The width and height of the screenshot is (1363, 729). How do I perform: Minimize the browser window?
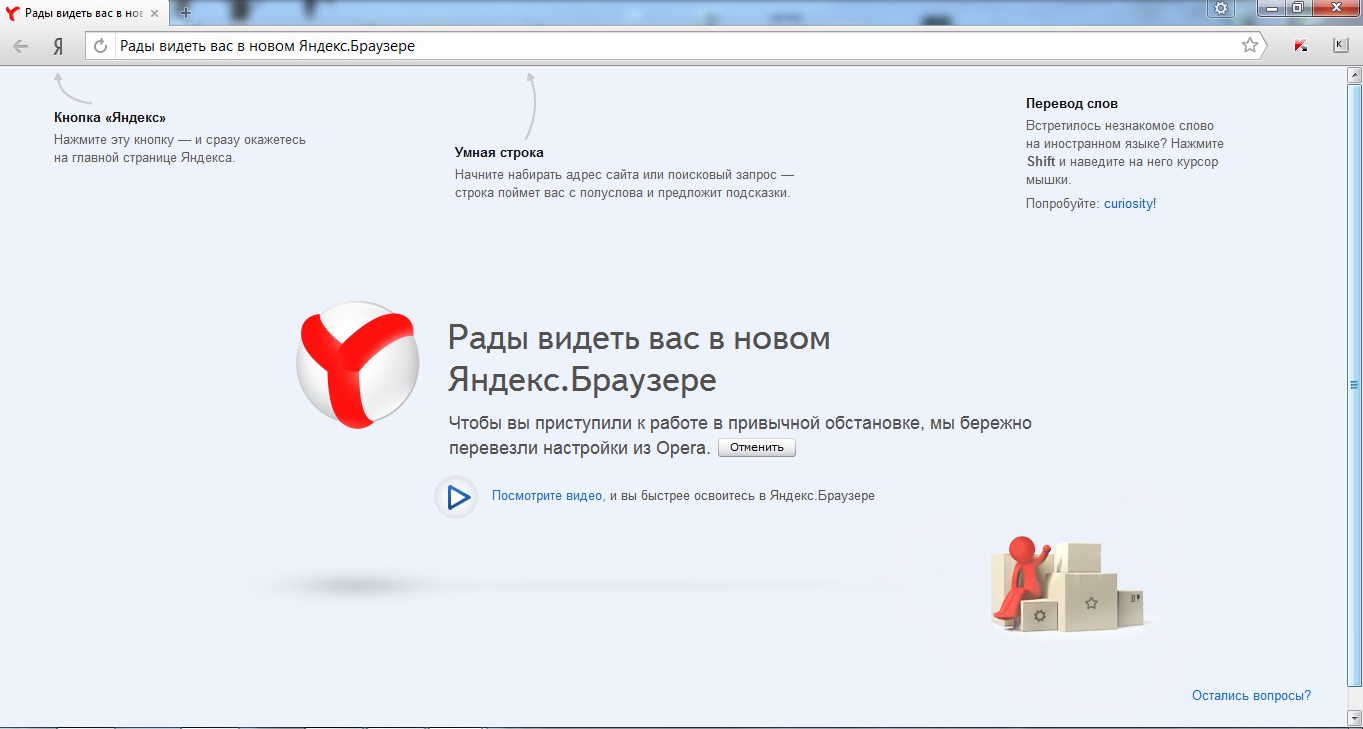point(1272,8)
